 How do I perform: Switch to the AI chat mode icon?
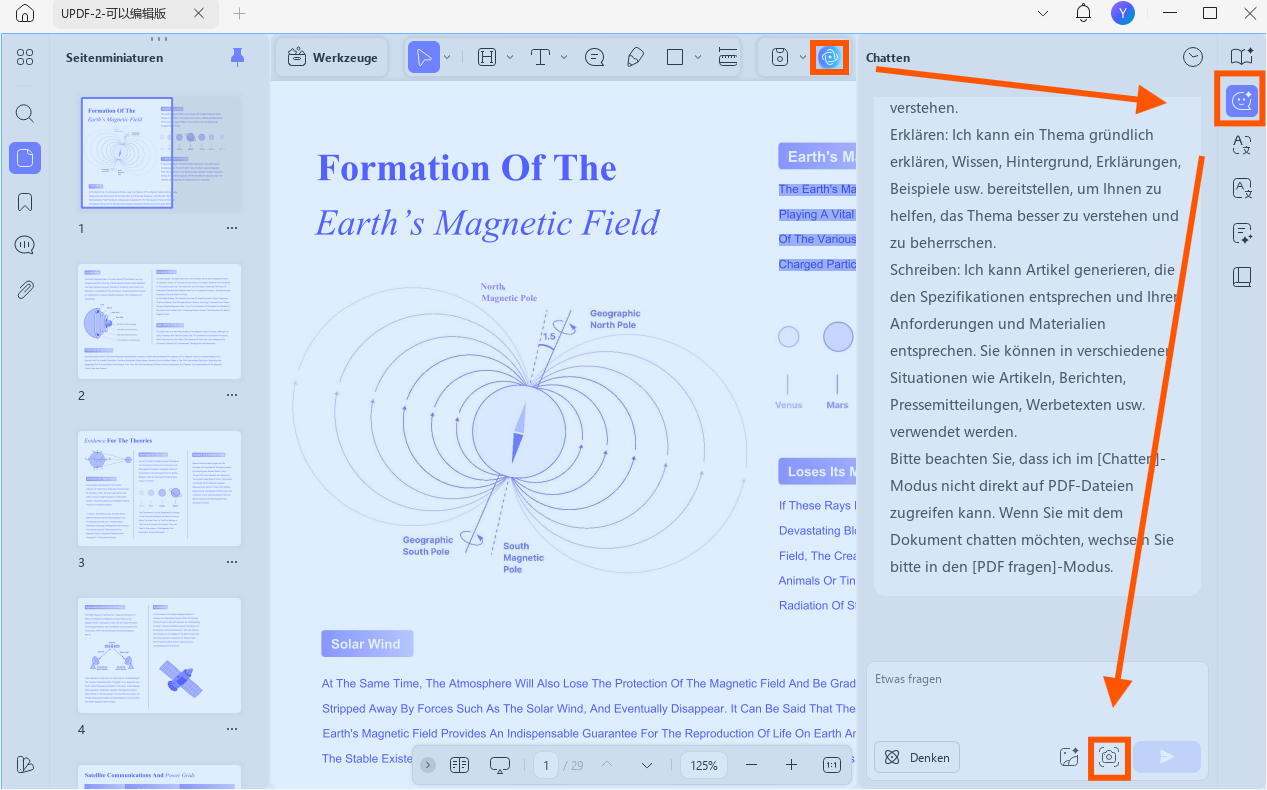click(x=1242, y=100)
